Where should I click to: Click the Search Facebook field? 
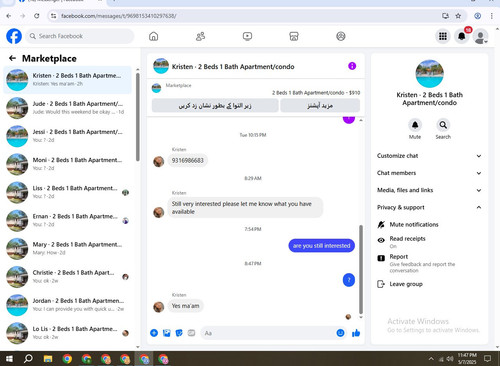pyautogui.click(x=80, y=36)
